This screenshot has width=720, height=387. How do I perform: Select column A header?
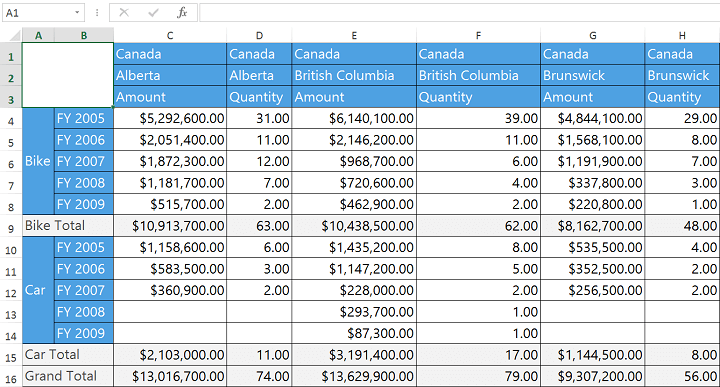click(x=38, y=35)
